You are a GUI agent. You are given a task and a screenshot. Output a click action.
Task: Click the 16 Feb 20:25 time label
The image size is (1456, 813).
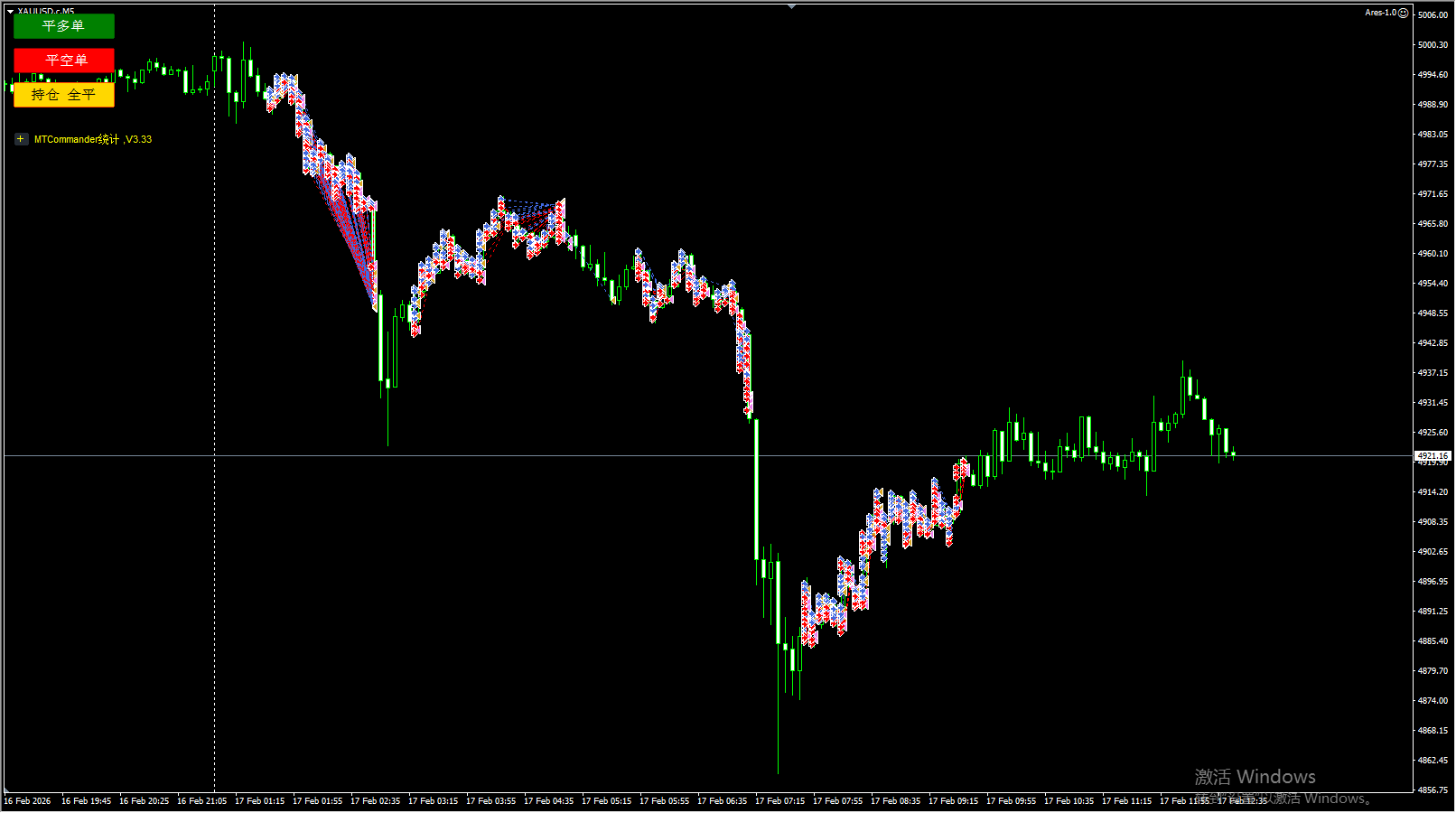tap(145, 801)
